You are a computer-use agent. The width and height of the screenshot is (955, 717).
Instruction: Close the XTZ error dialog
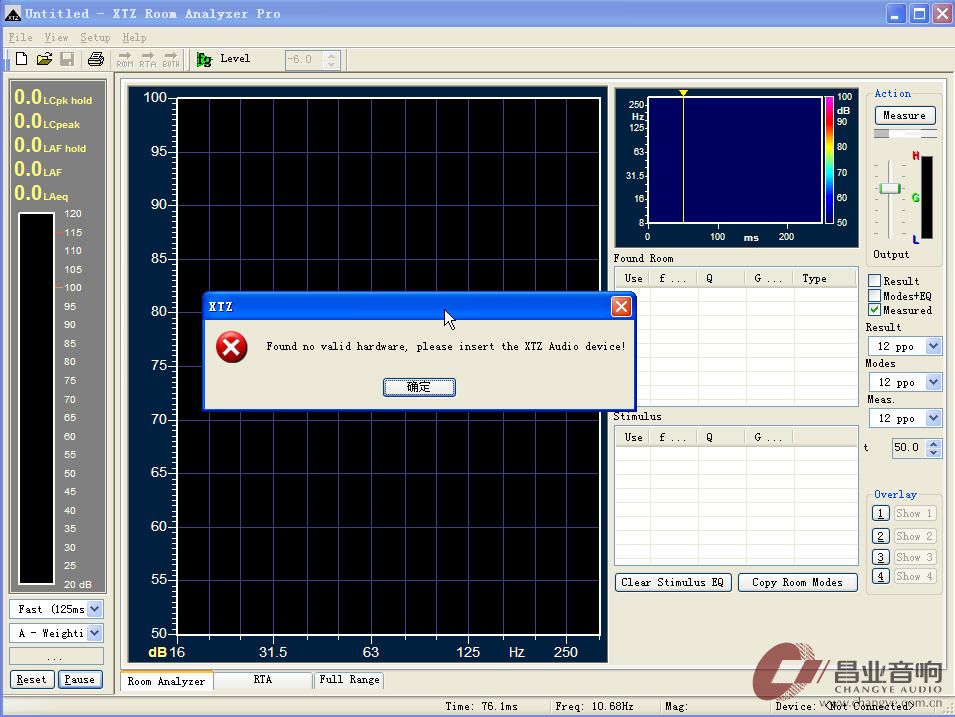coord(621,306)
